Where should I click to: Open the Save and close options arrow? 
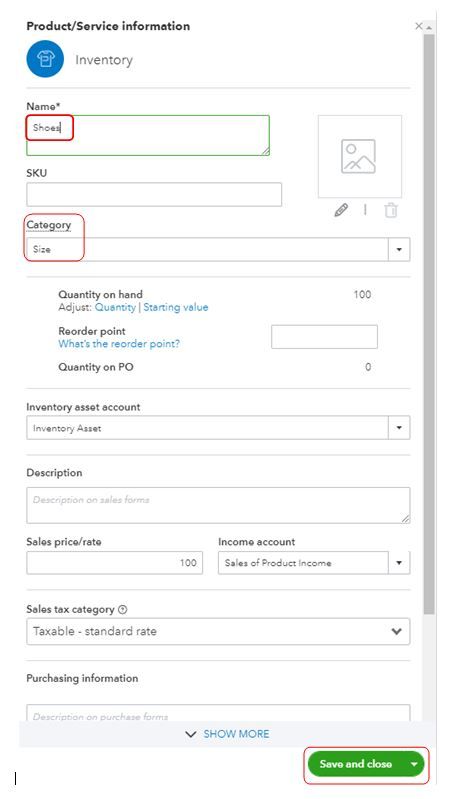tap(414, 764)
